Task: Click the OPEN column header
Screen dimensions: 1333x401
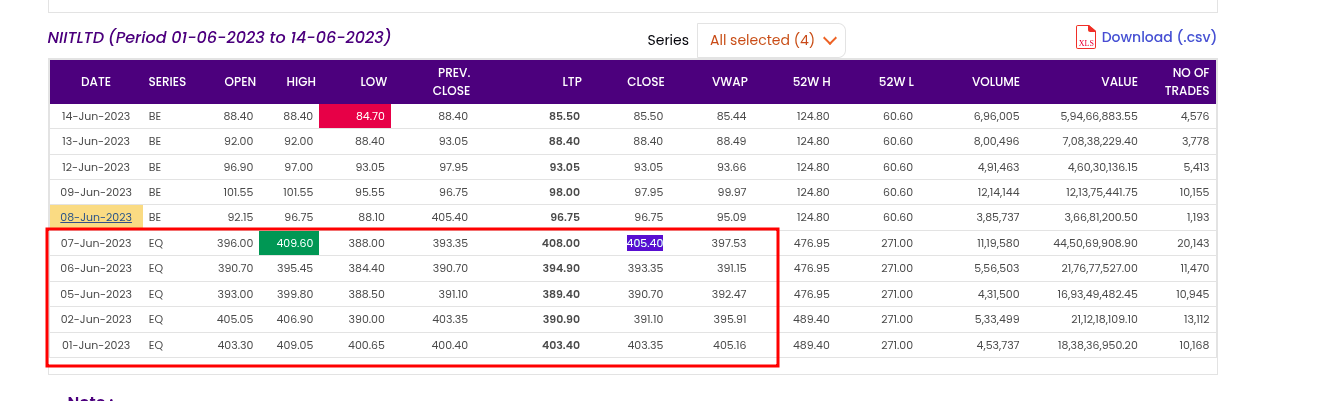Action: click(240, 82)
